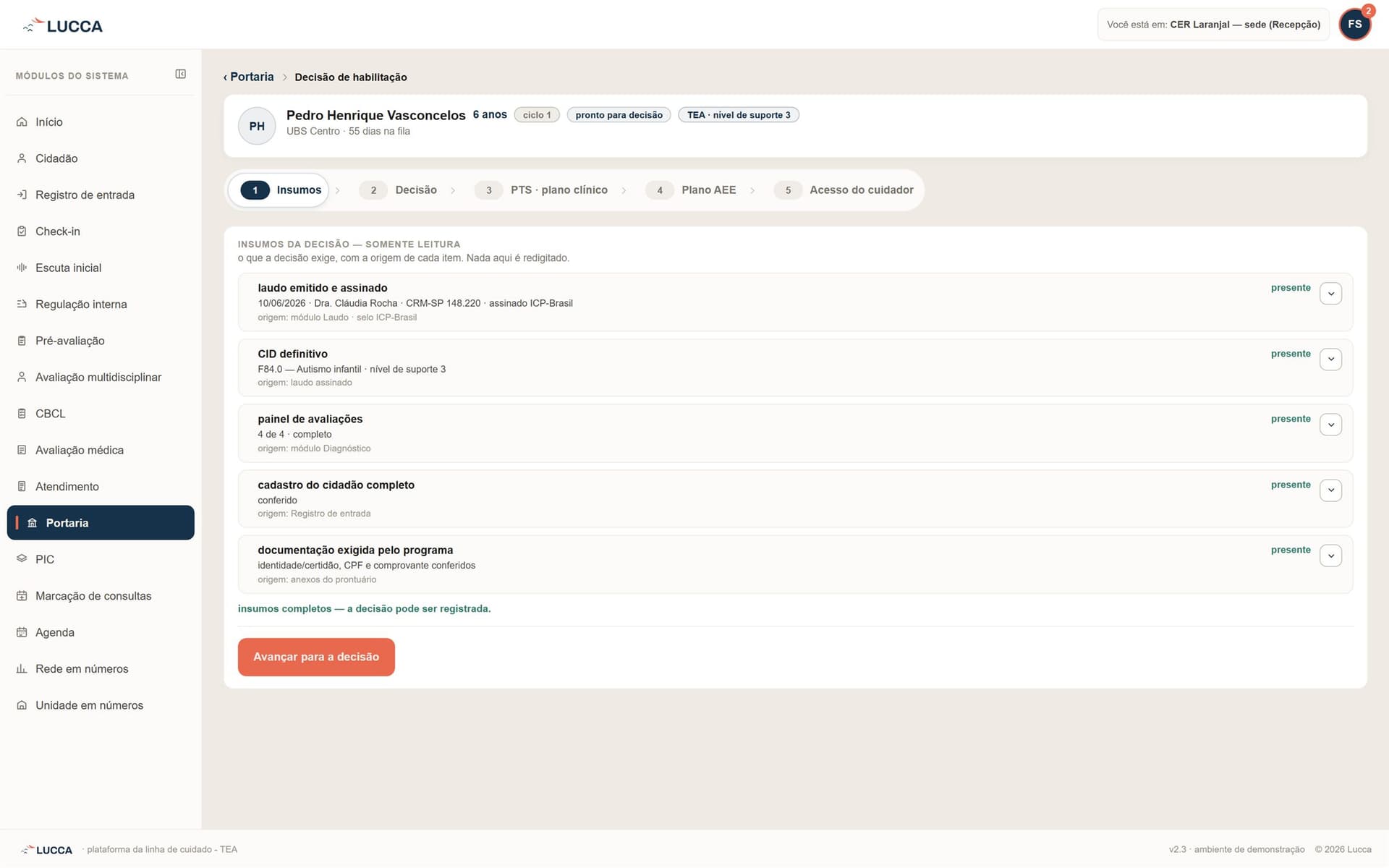Expand the laudo emitido e assinado item
Viewport: 1389px width, 868px height.
1330,294
